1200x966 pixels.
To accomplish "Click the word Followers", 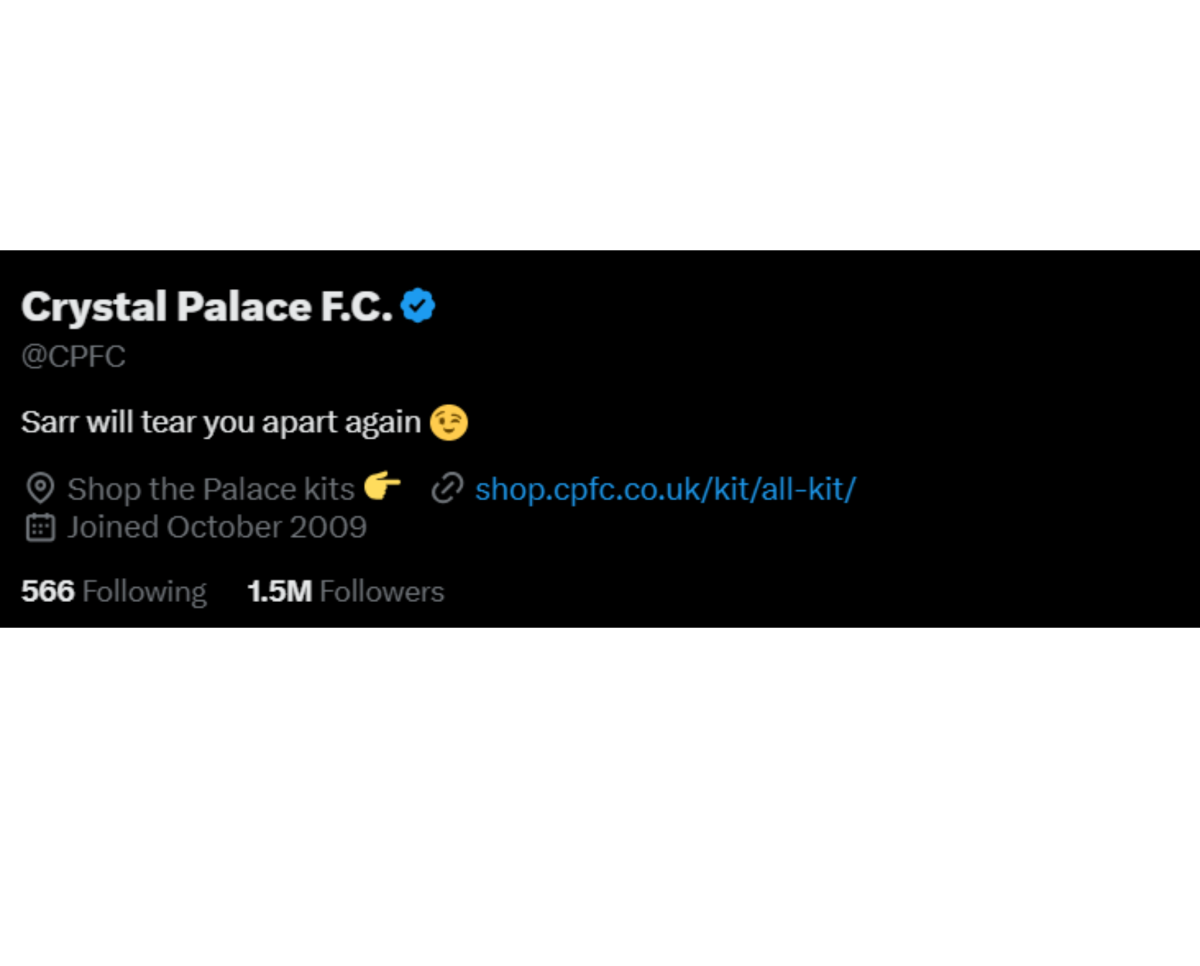I will coord(382,591).
